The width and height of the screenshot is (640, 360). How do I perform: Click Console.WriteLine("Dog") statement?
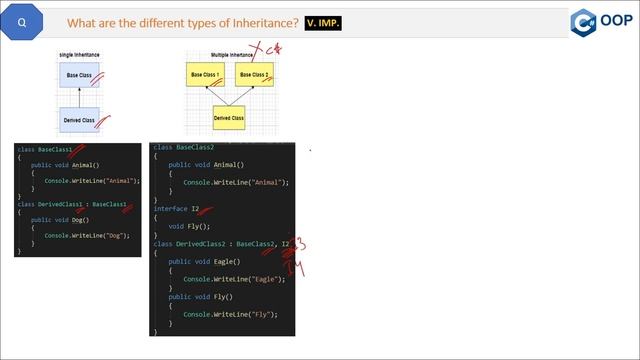point(87,236)
